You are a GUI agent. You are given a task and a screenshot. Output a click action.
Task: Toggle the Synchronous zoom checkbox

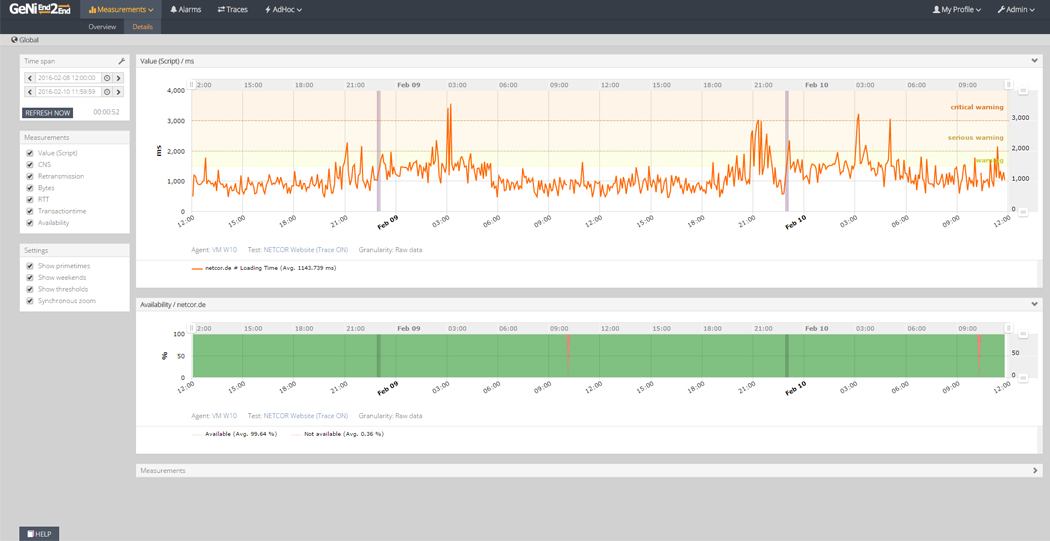(x=29, y=301)
